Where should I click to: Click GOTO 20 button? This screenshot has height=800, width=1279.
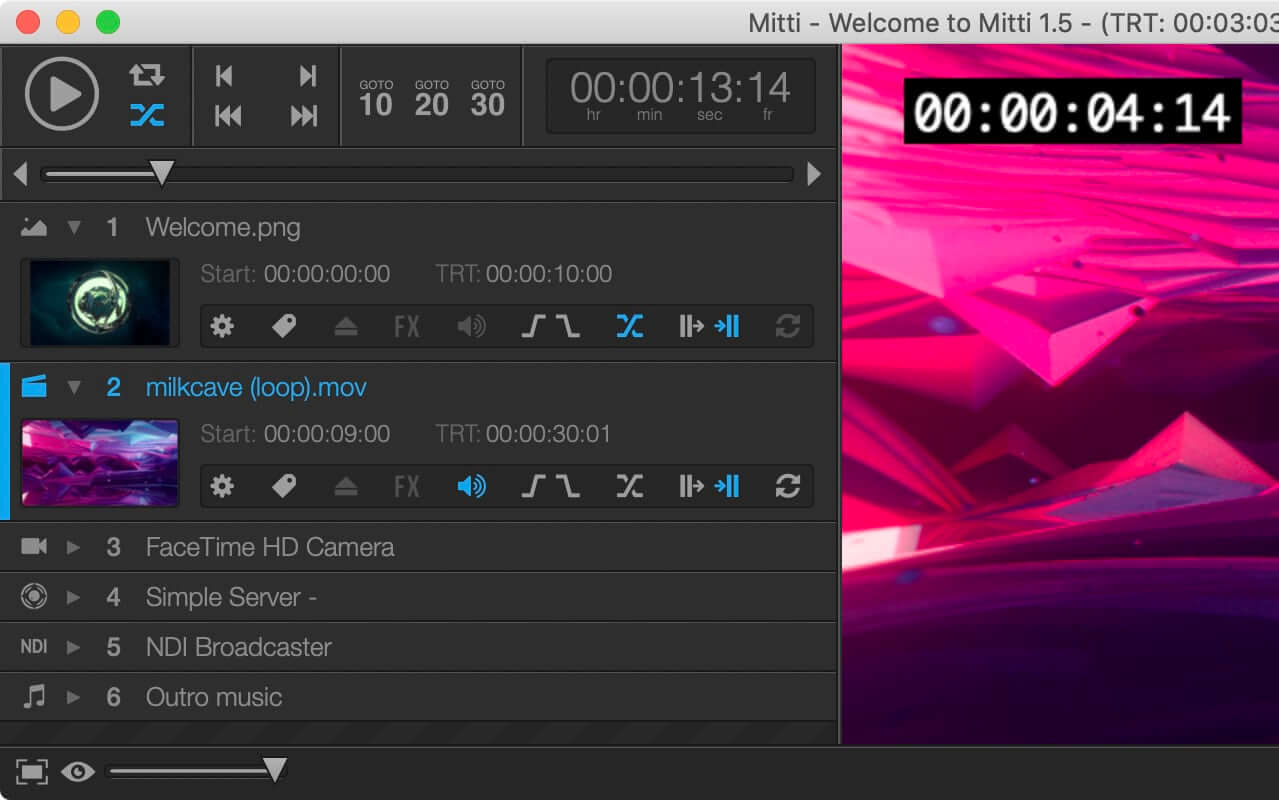pos(432,98)
